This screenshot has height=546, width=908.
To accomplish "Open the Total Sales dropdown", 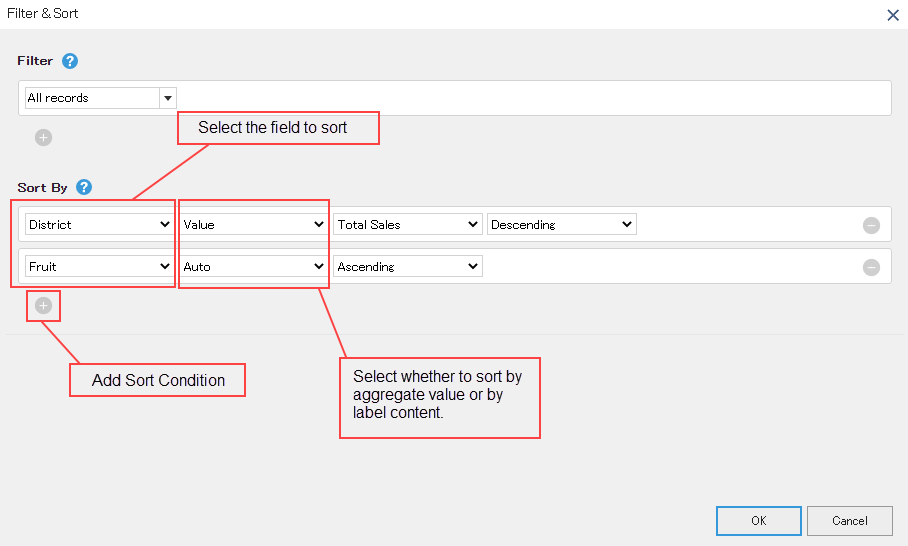I will tap(408, 225).
